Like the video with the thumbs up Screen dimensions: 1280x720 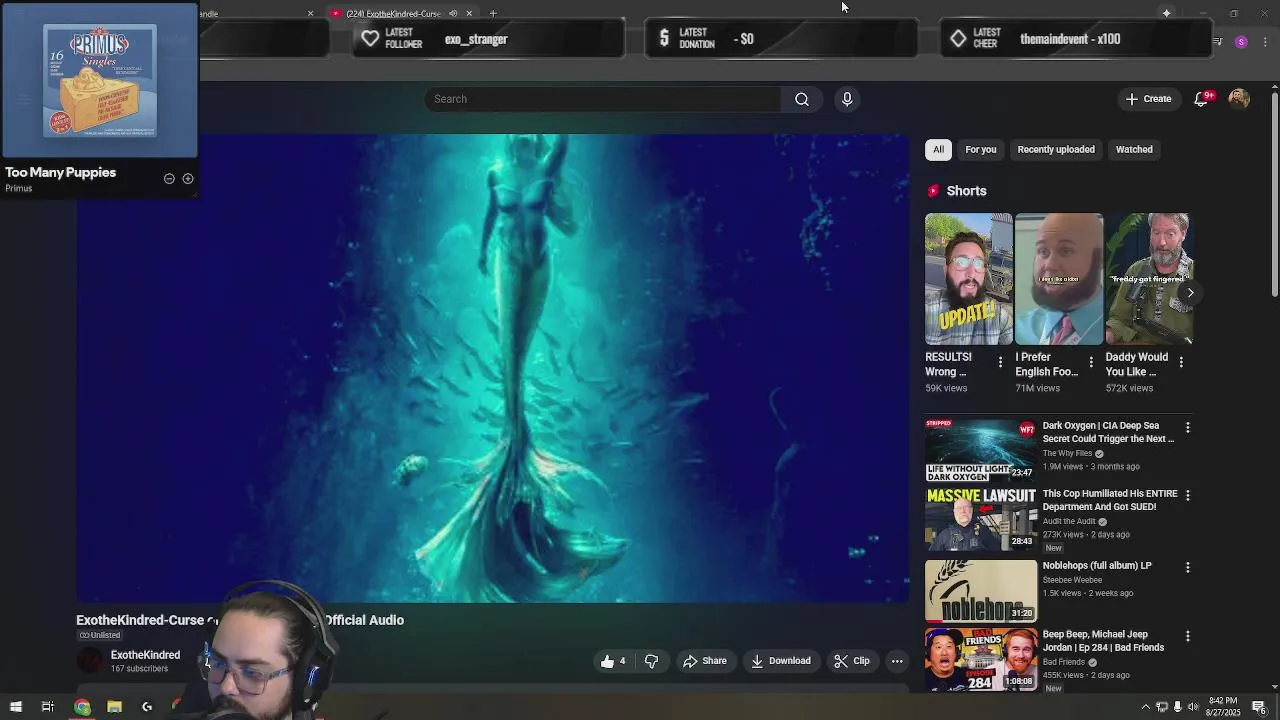tap(613, 661)
